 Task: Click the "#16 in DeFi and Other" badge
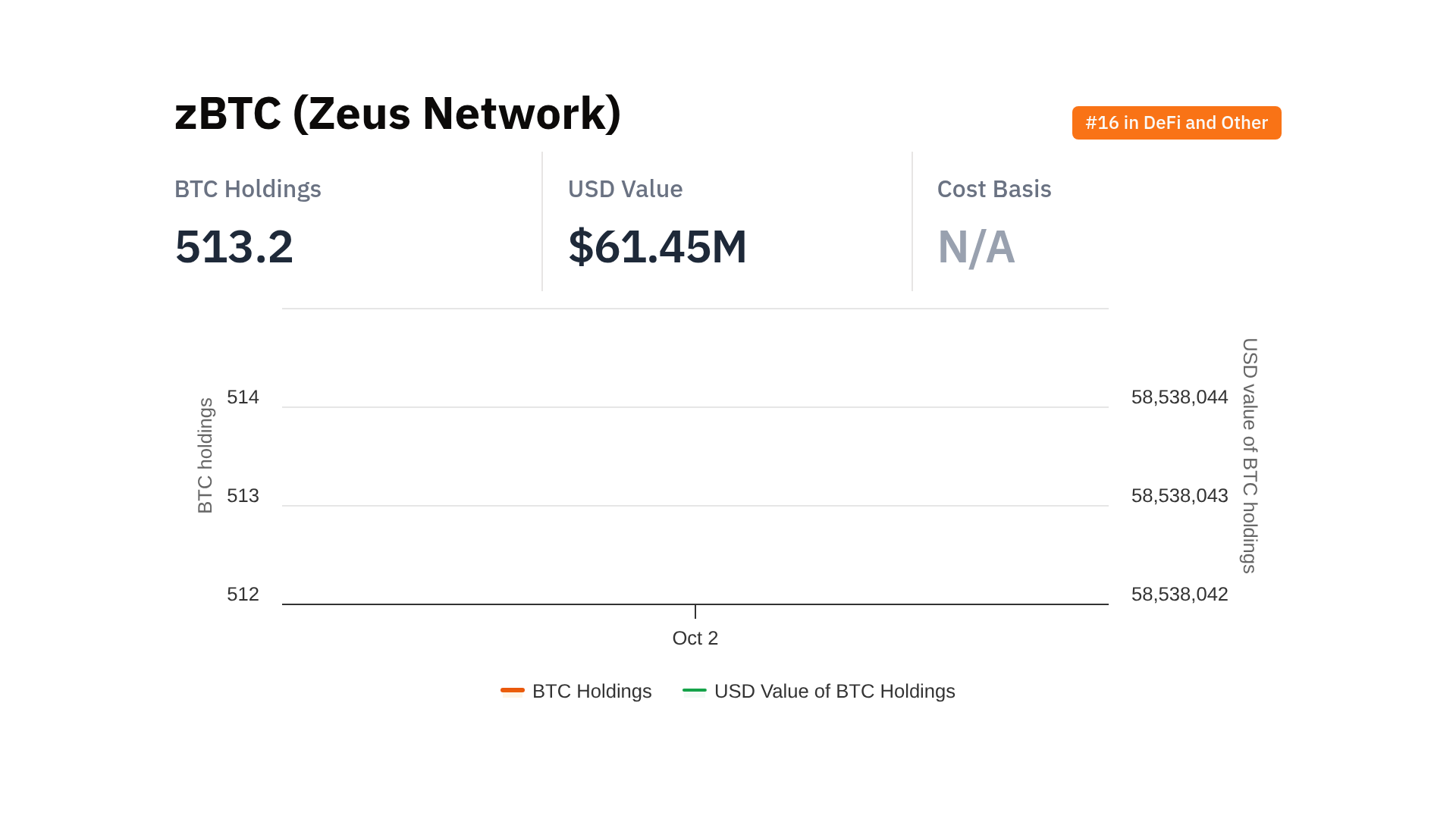(1176, 123)
